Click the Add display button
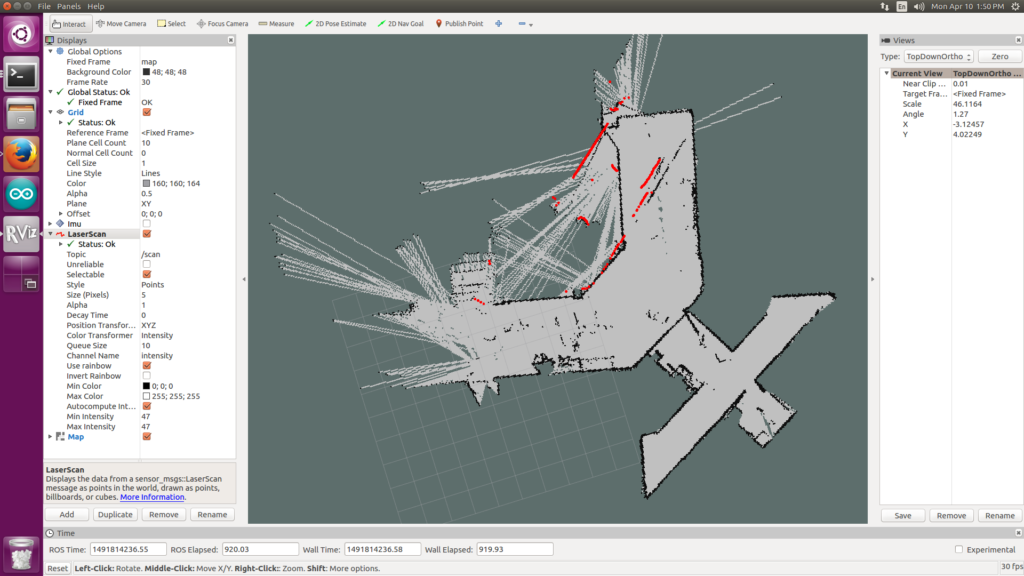The height and width of the screenshot is (576, 1024). (x=67, y=514)
